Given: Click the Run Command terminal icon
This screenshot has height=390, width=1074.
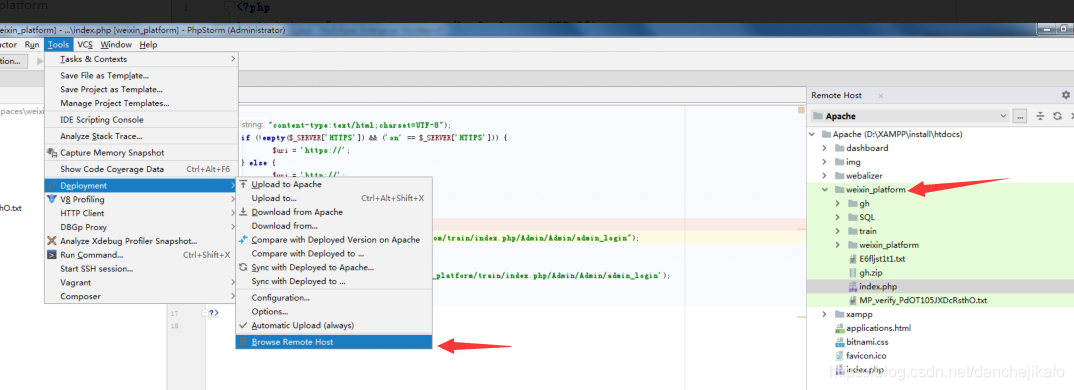Looking at the screenshot, I should (x=51, y=255).
